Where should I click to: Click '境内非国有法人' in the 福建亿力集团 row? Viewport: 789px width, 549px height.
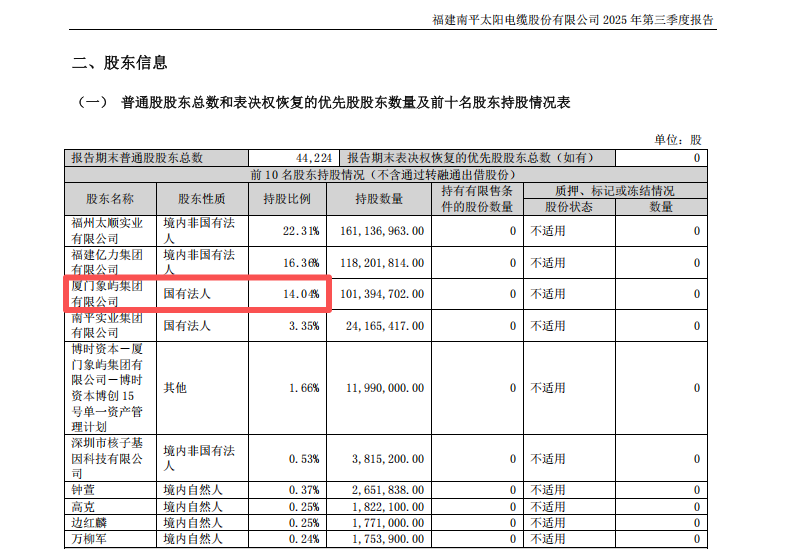coord(199,262)
